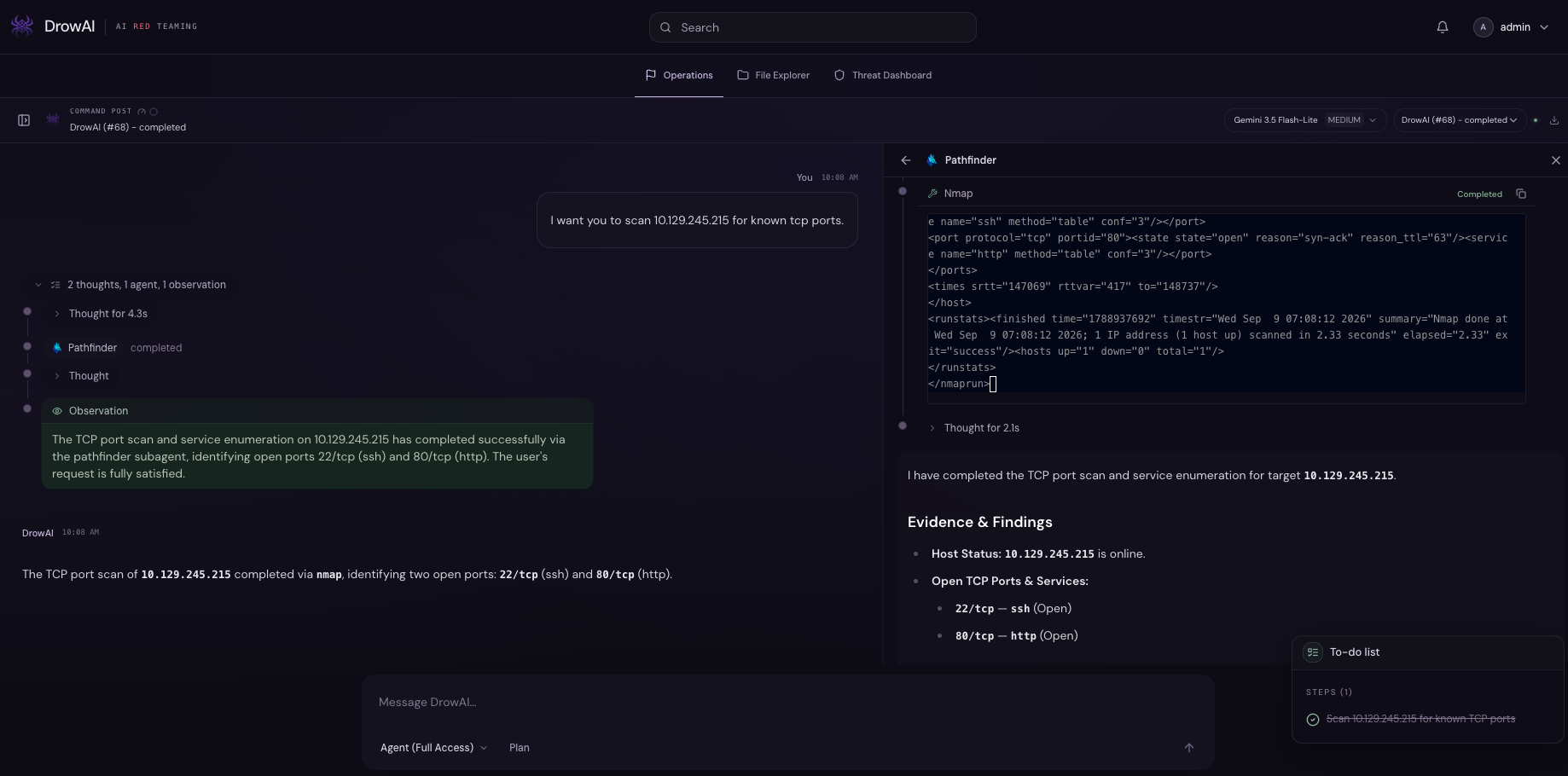This screenshot has height=776, width=1568.
Task: Switch to the Operations tab
Action: coord(679,75)
